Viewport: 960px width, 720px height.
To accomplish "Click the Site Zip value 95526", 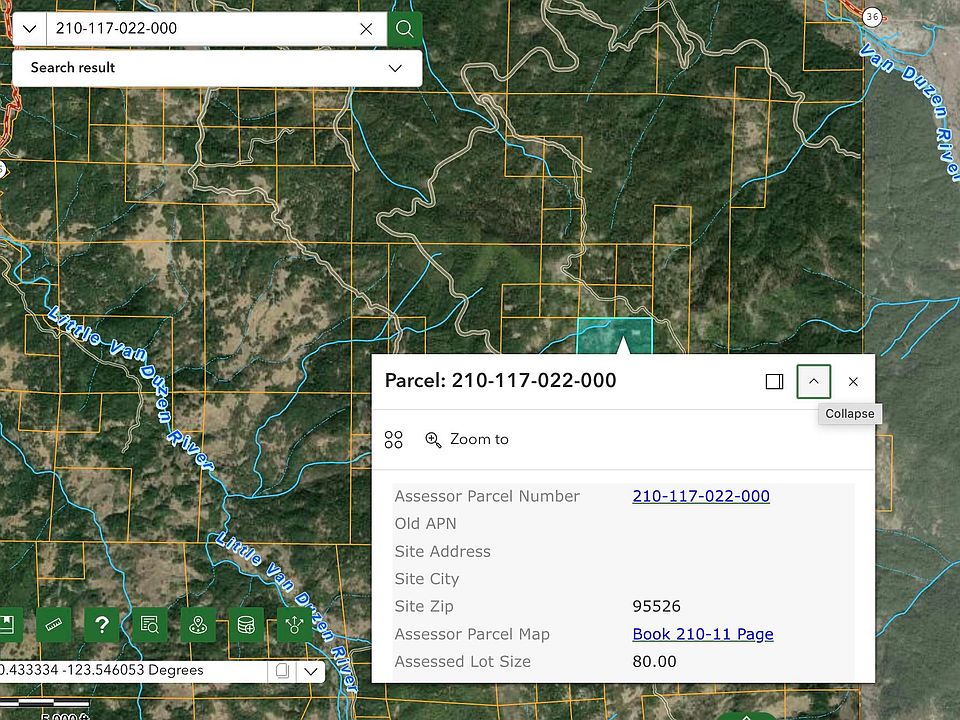I will (656, 606).
